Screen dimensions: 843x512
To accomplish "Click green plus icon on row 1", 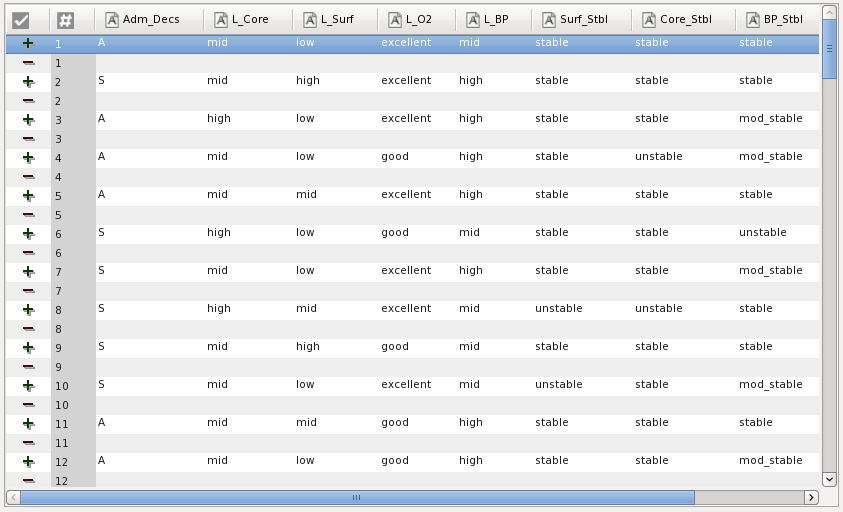I will click(x=28, y=44).
